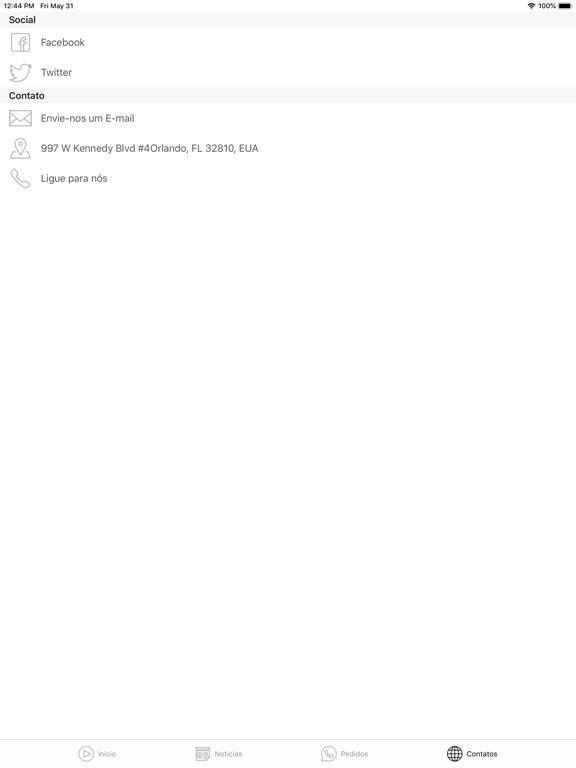The height and width of the screenshot is (768, 576).
Task: Tap the battery indicator in status bar
Action: point(565,6)
